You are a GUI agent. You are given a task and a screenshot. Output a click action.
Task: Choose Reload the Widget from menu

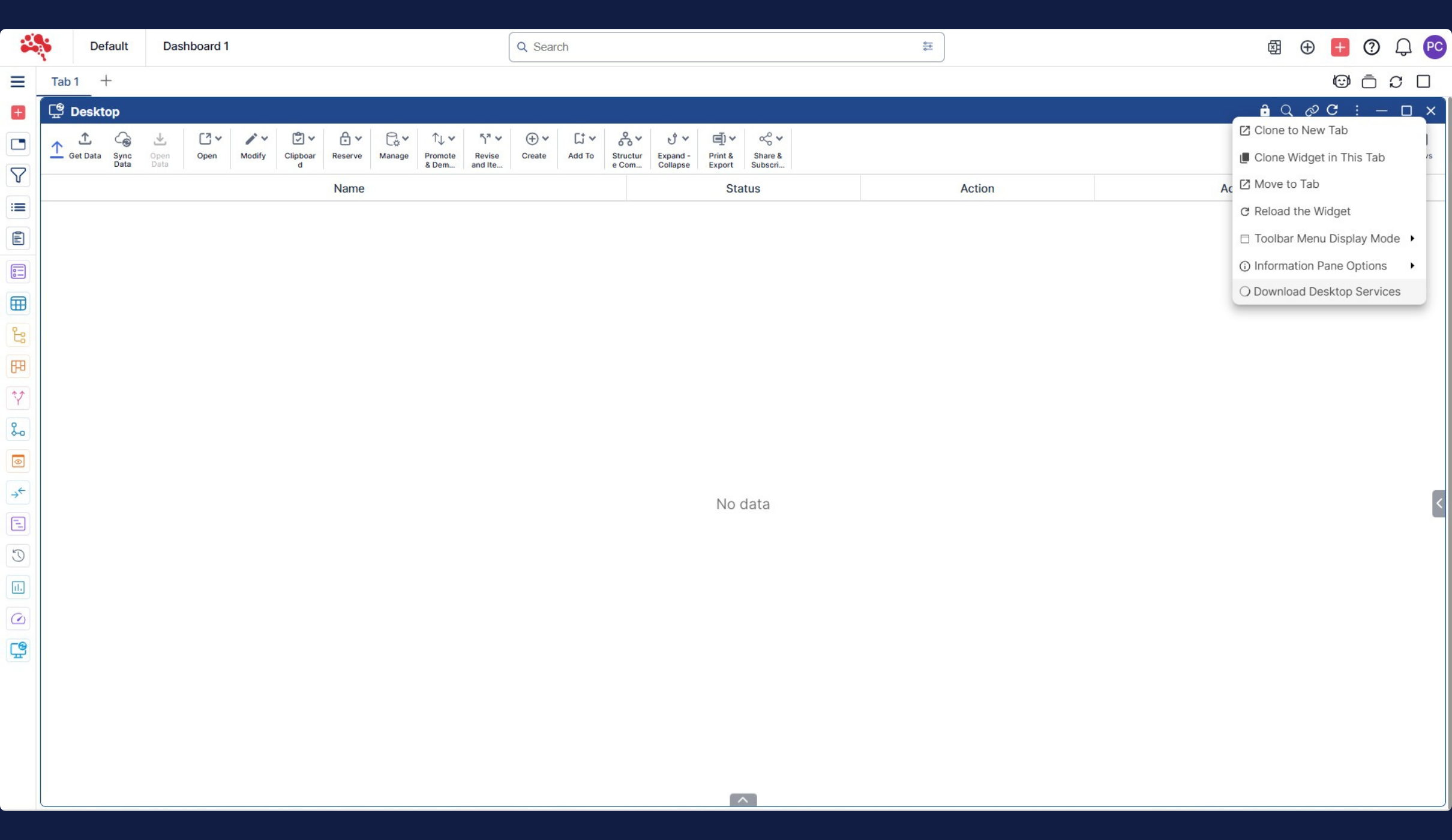pyautogui.click(x=1301, y=211)
